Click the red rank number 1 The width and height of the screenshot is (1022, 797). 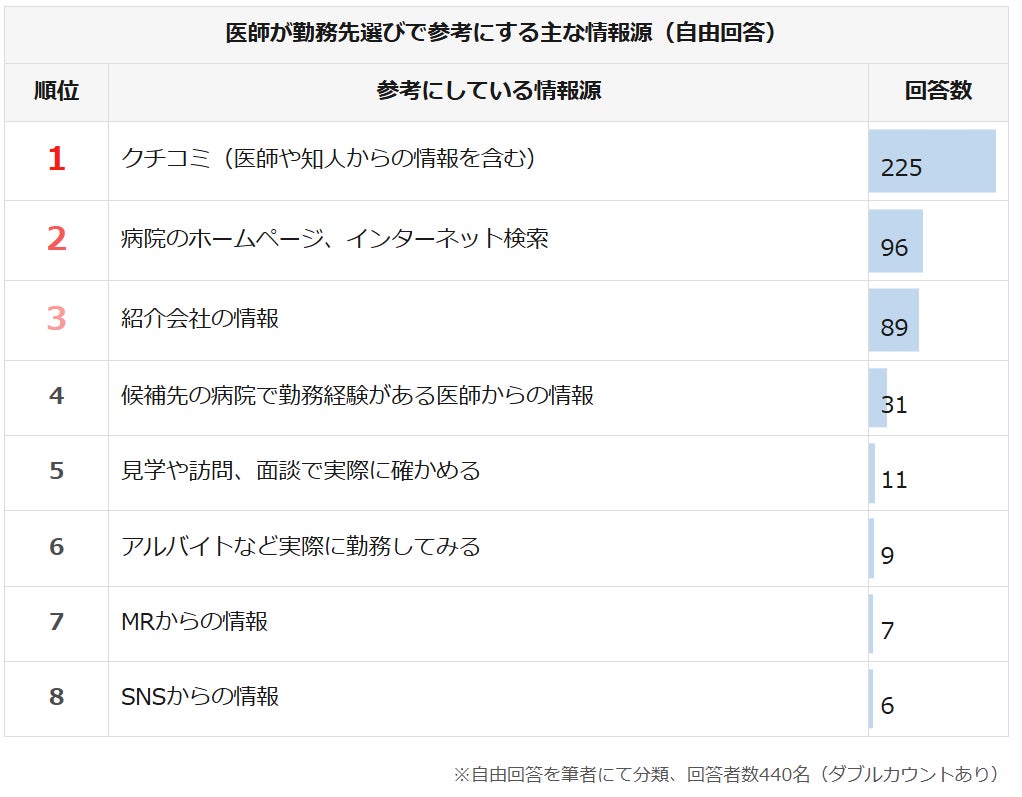56,159
